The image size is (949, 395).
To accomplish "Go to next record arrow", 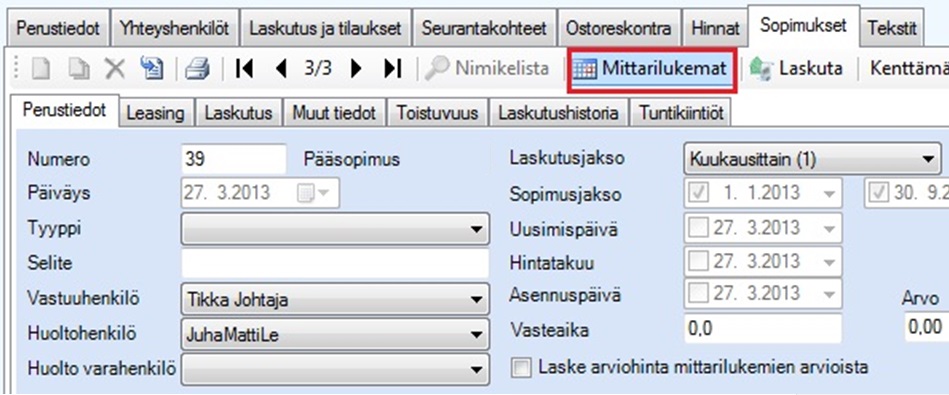I will (356, 68).
